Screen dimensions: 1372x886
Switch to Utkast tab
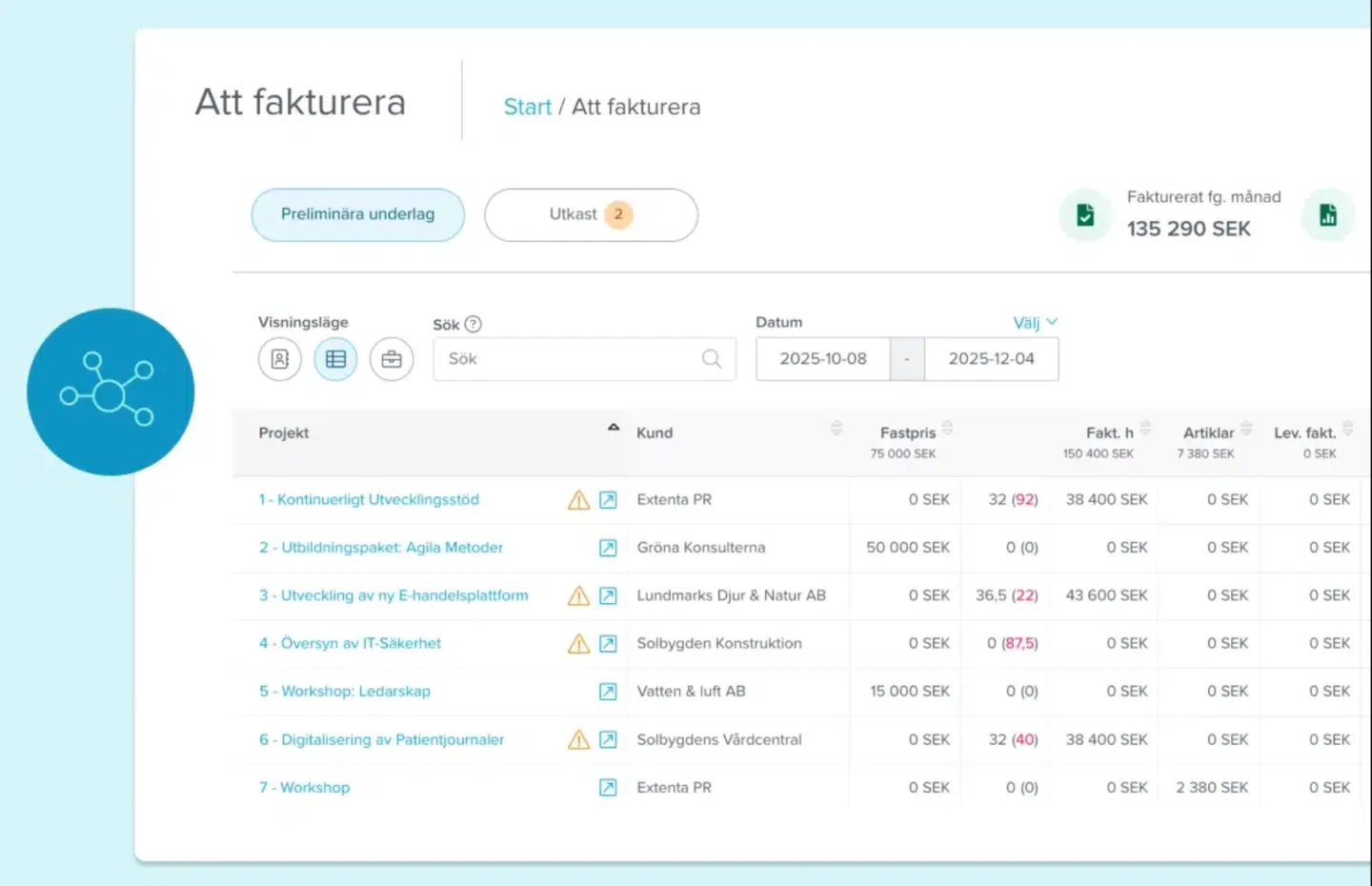(591, 214)
